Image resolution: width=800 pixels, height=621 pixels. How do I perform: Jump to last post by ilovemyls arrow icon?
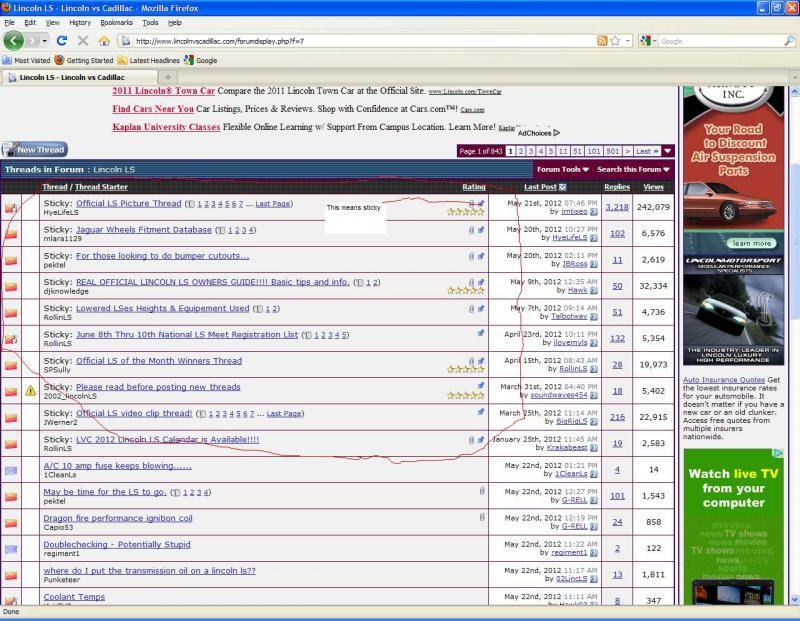(x=593, y=343)
